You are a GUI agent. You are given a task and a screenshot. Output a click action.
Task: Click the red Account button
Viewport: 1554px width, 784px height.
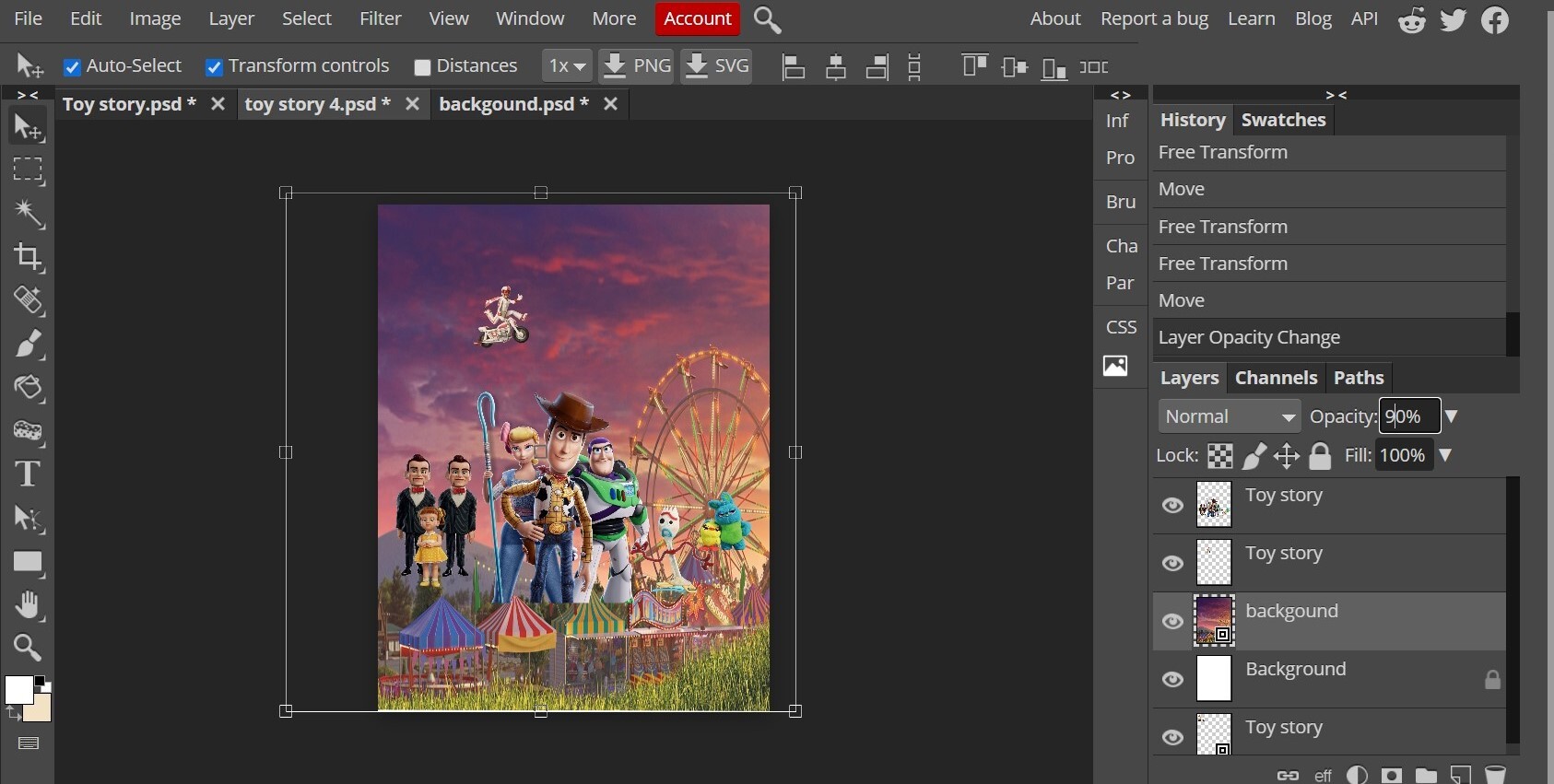point(698,18)
